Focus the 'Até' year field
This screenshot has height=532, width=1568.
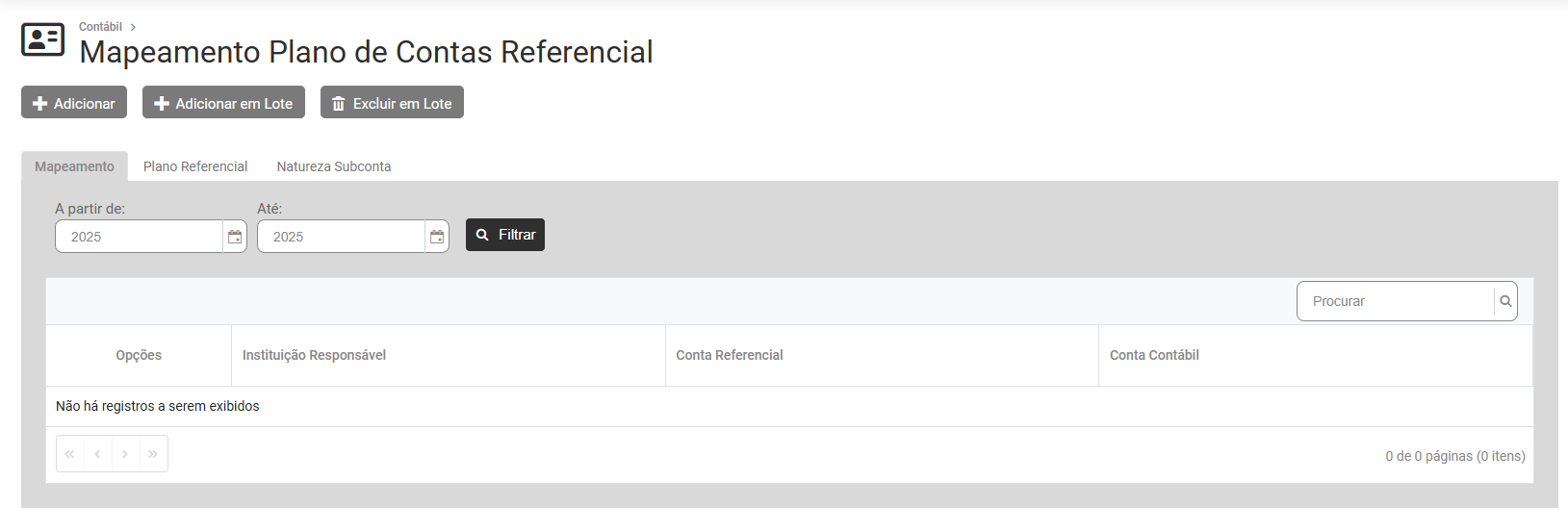pos(342,237)
